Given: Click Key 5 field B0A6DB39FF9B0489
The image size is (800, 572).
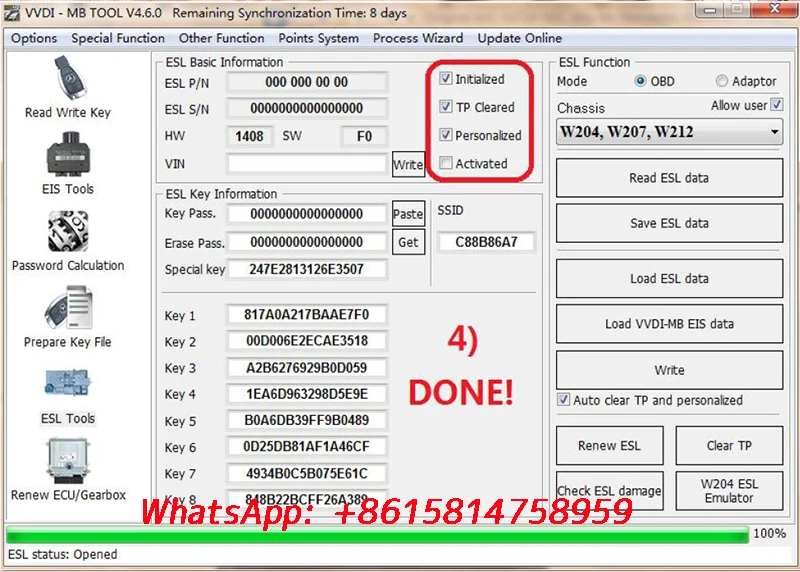Looking at the screenshot, I should pyautogui.click(x=307, y=420).
